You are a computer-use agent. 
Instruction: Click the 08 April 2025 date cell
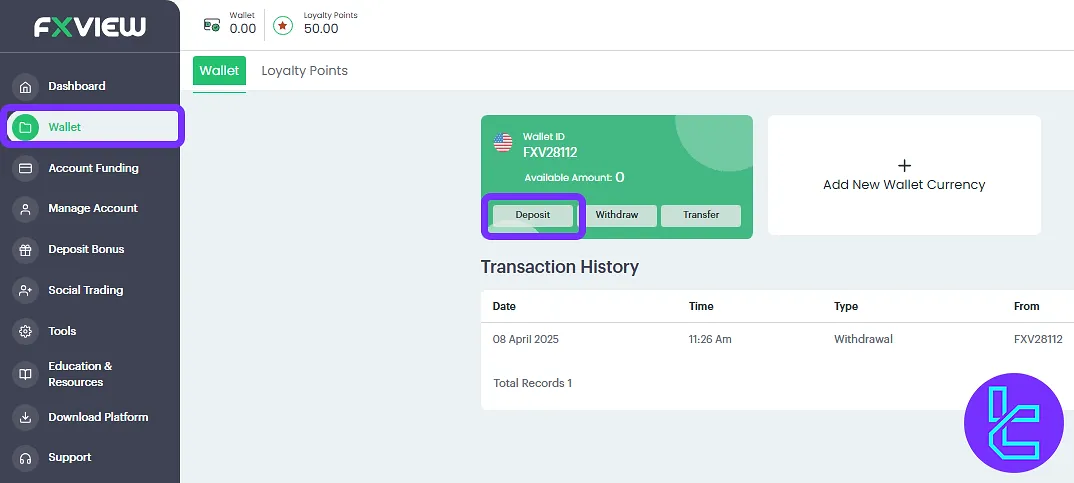coord(525,339)
